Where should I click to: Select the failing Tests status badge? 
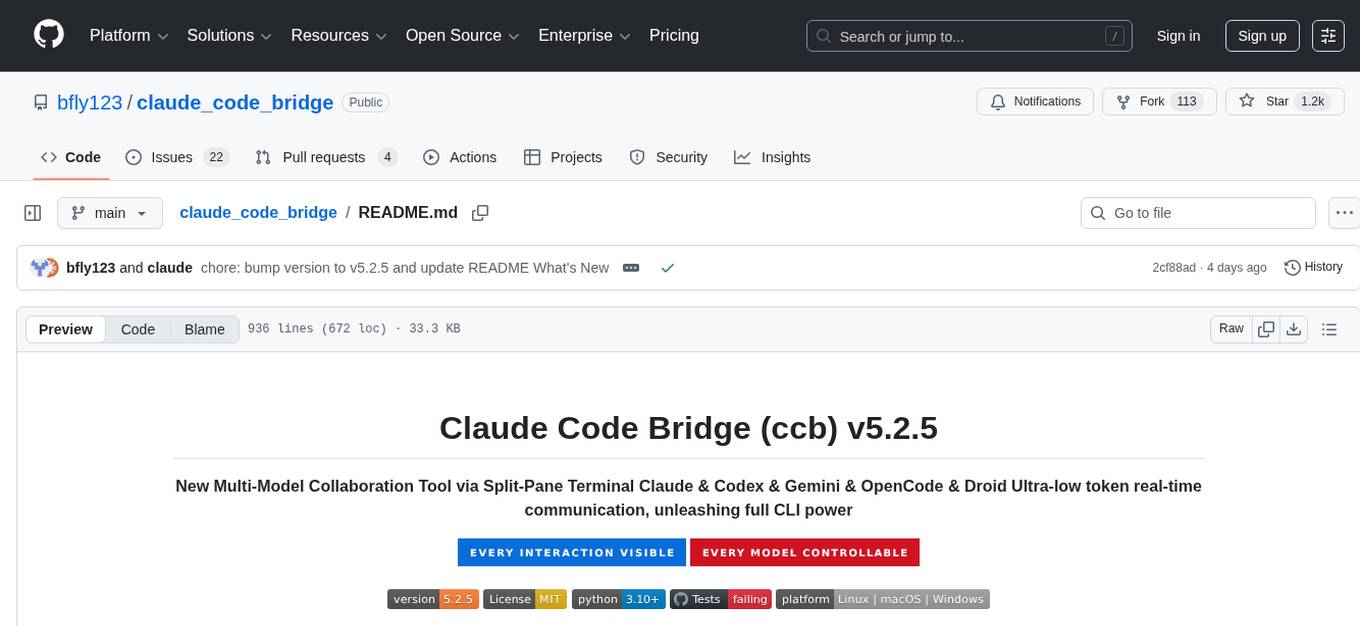click(720, 599)
